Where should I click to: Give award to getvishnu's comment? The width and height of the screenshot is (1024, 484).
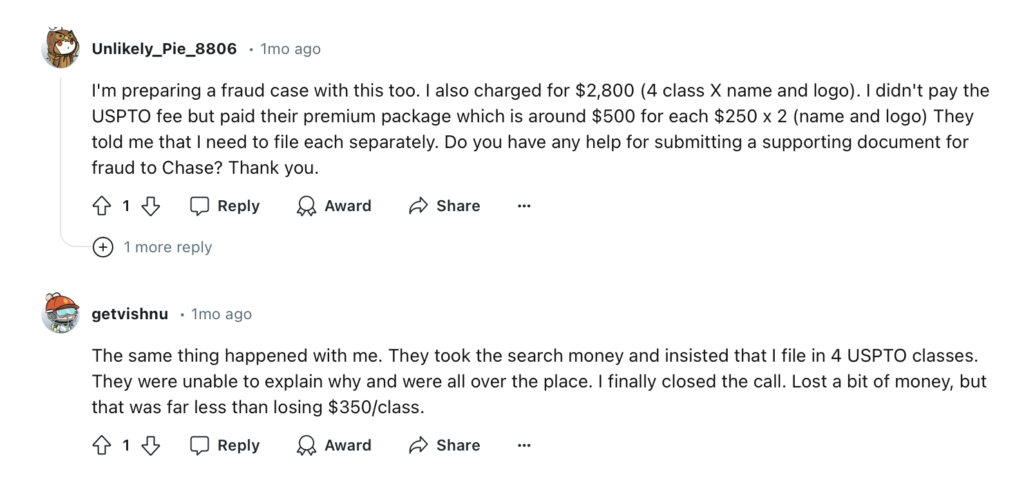[x=334, y=445]
